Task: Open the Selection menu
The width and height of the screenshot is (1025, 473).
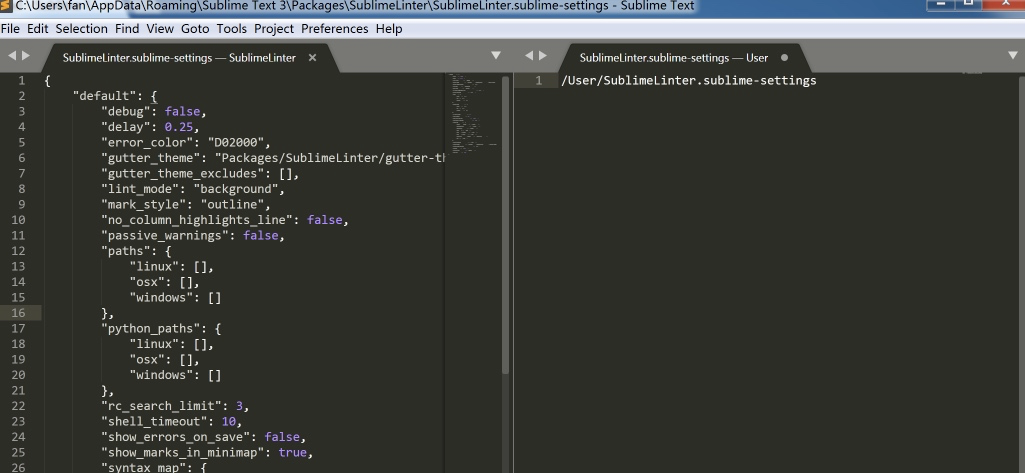Action: [82, 29]
